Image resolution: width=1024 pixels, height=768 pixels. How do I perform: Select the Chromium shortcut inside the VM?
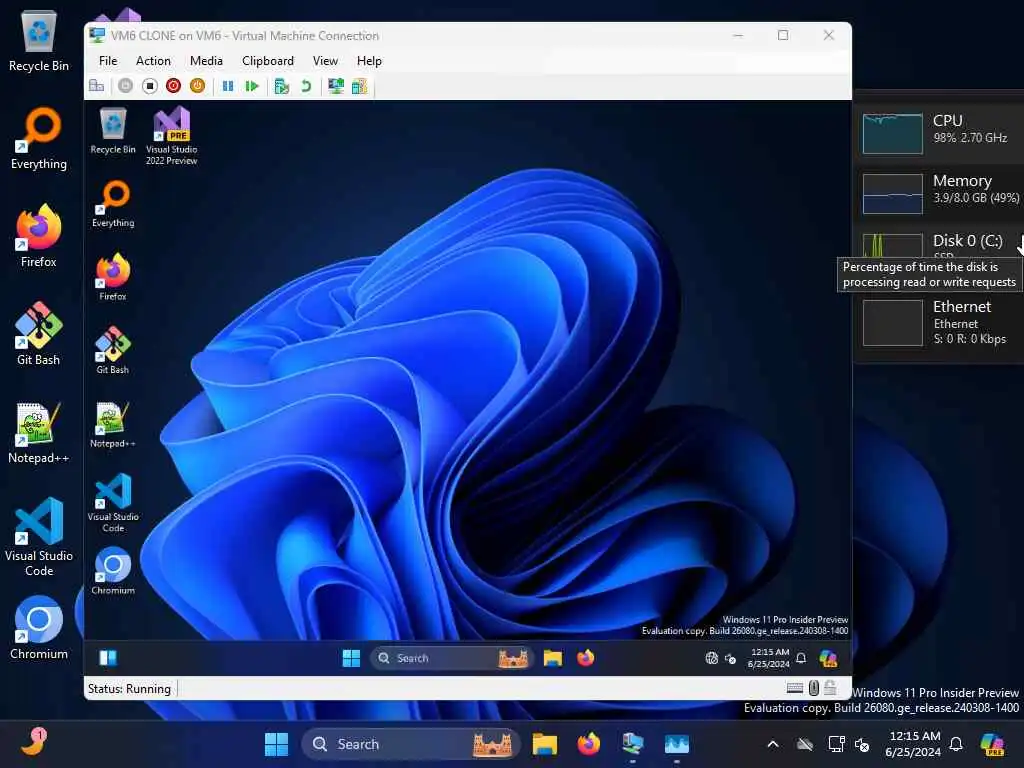(x=113, y=571)
